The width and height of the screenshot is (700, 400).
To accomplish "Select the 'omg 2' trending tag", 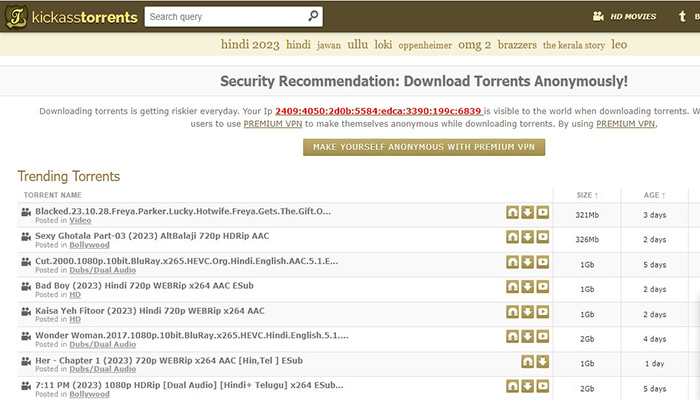I will coord(475,45).
